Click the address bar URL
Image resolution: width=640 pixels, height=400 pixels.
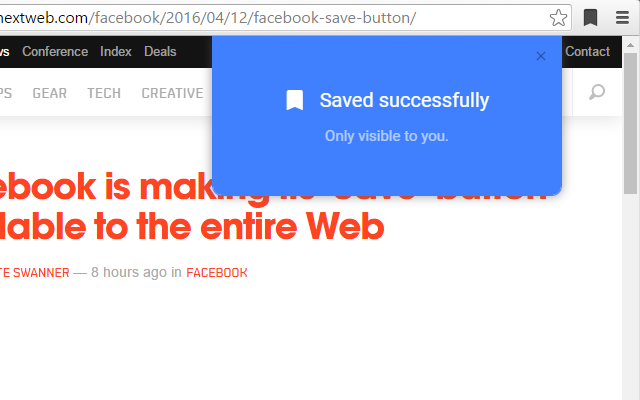(208, 18)
